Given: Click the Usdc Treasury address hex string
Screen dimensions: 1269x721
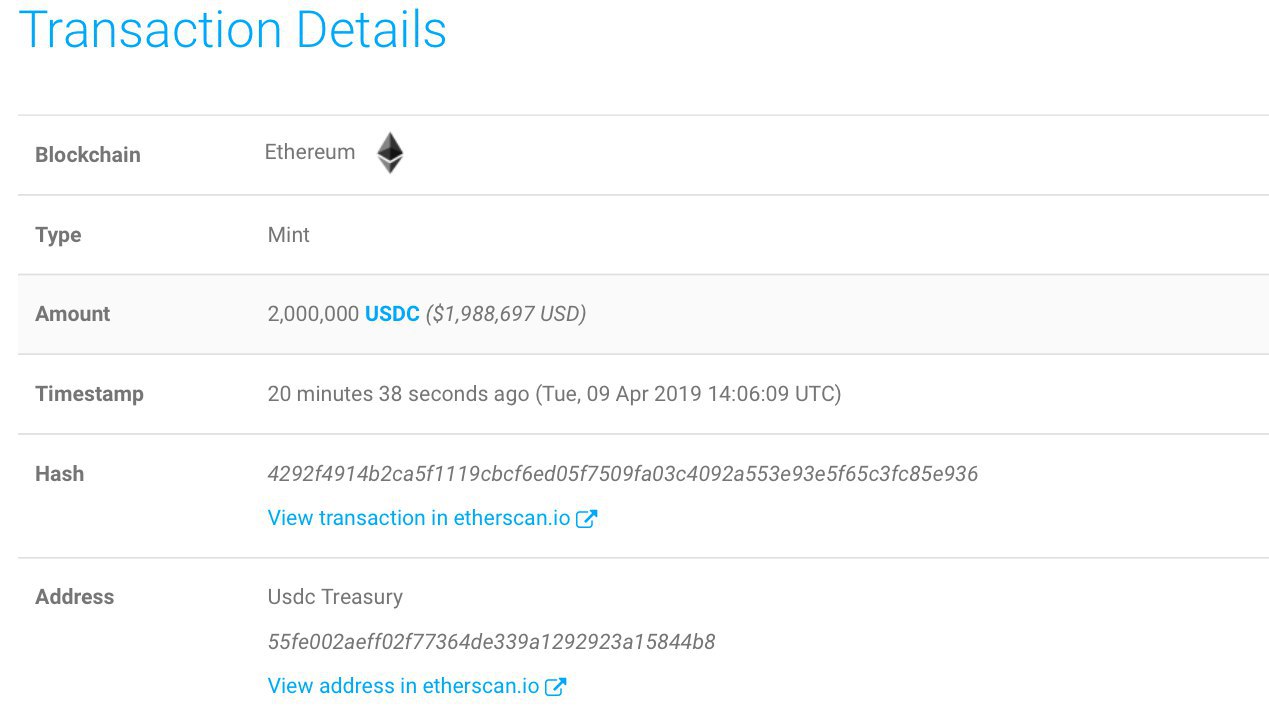Looking at the screenshot, I should tap(491, 642).
